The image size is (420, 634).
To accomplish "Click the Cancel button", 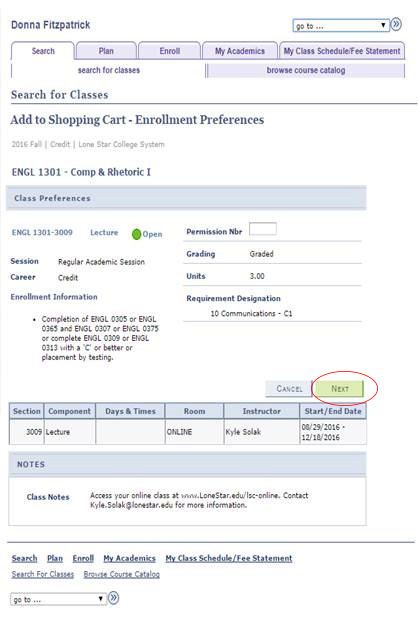I will point(289,389).
